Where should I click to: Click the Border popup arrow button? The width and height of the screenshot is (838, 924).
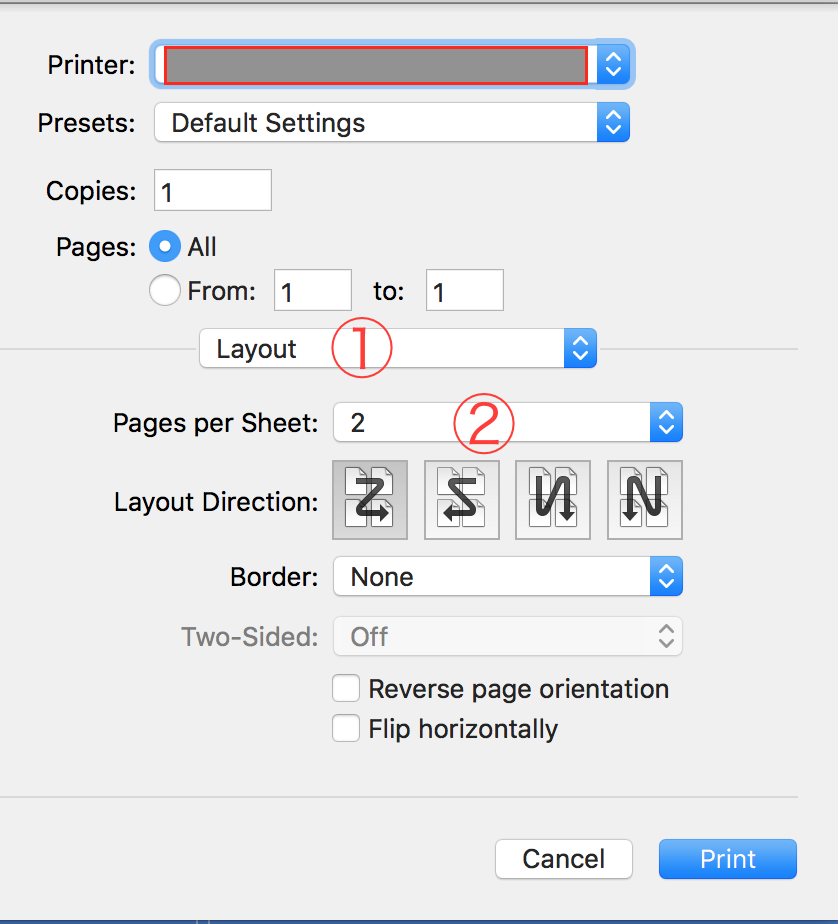pyautogui.click(x=666, y=577)
